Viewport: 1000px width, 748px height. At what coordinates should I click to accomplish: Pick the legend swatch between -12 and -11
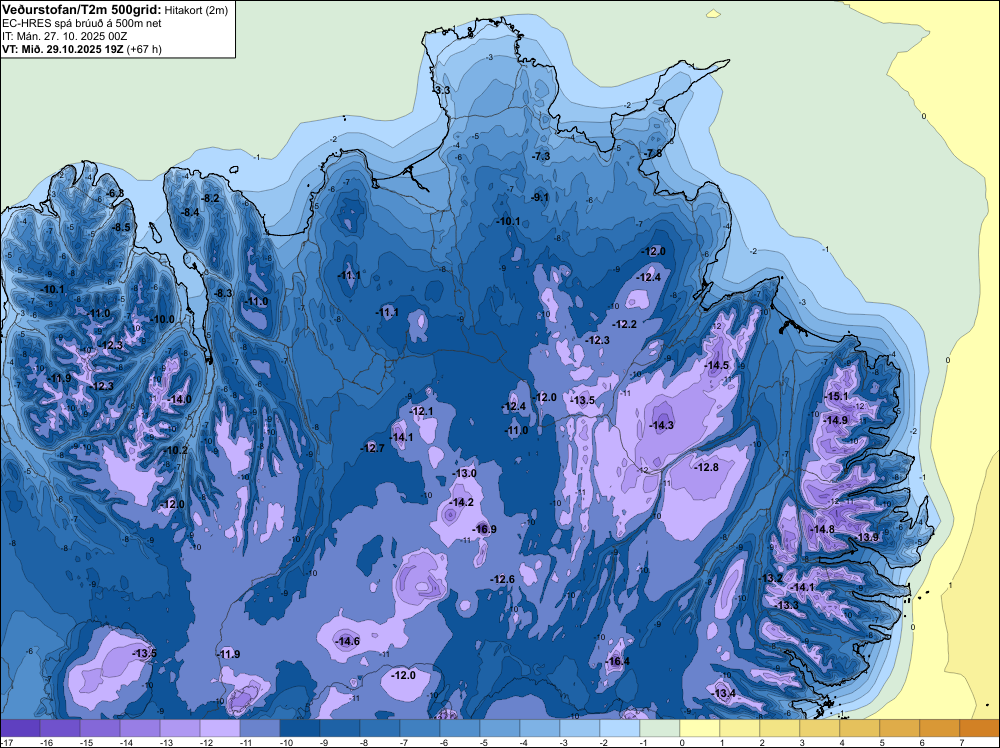(220, 728)
